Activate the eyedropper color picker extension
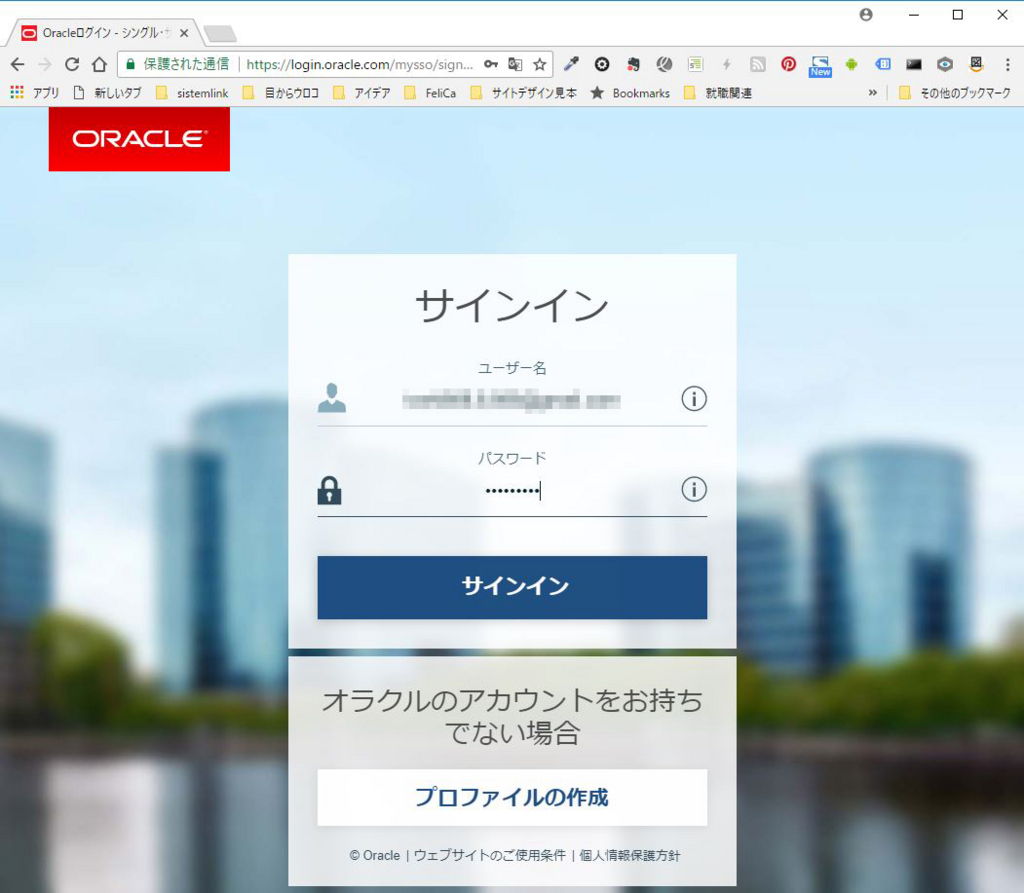 coord(571,64)
